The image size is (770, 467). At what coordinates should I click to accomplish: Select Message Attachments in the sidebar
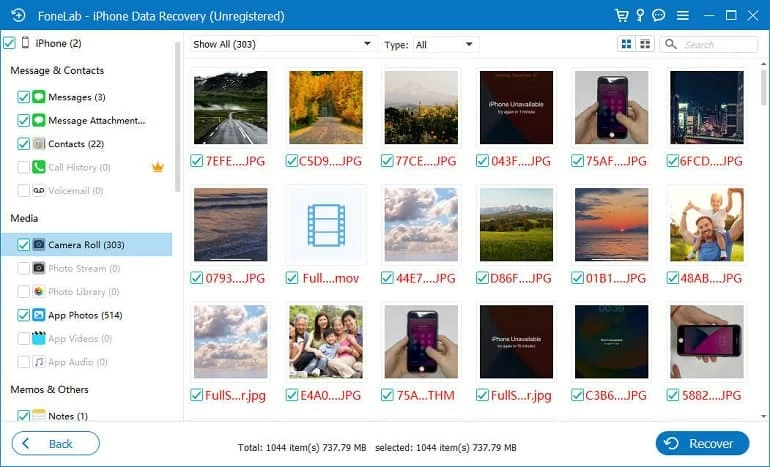click(x=96, y=120)
